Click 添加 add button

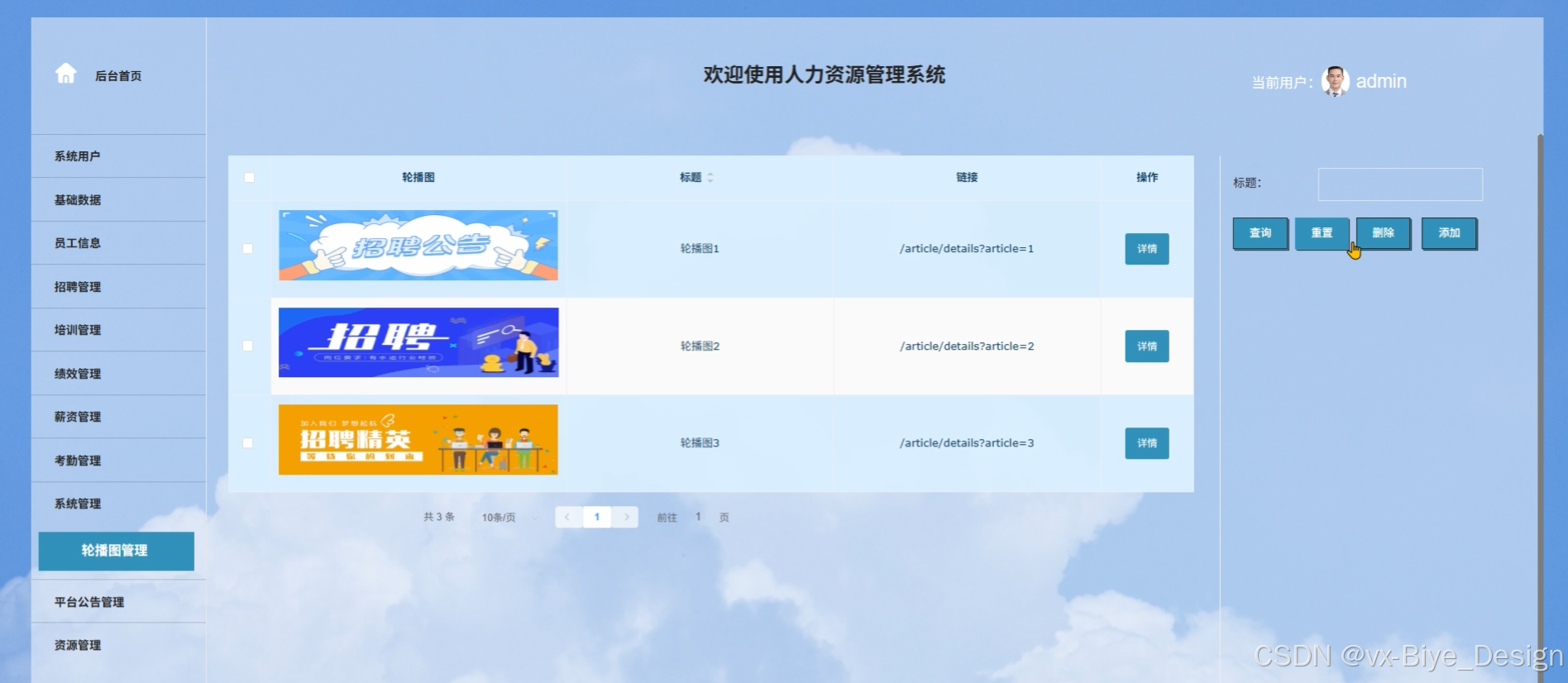[1449, 233]
